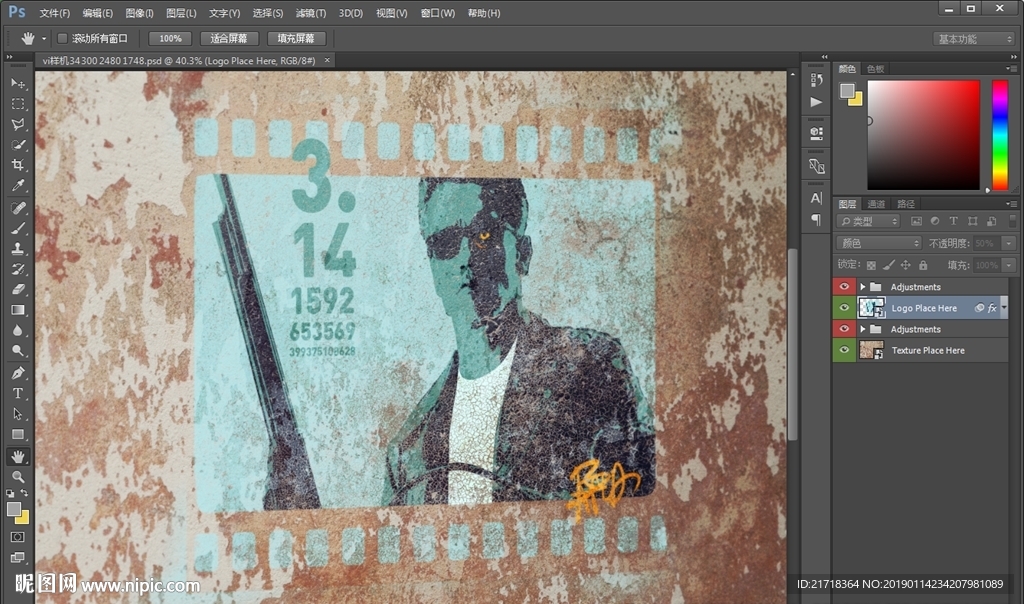
Task: Select the Dodge tool
Action: [x=18, y=351]
